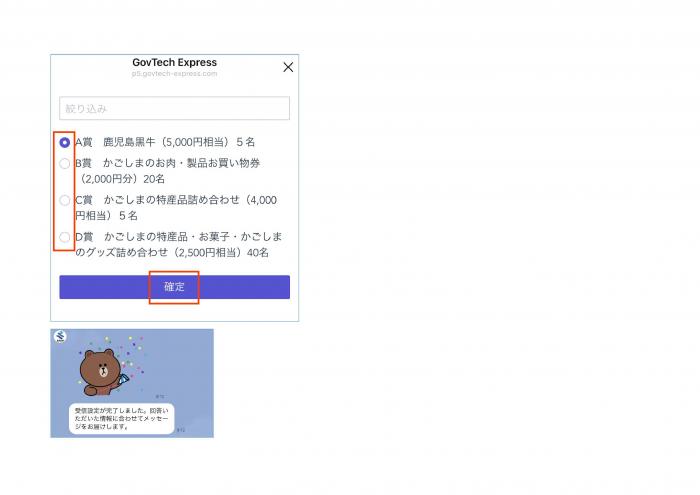Viewport: 700px width, 495px height.
Task: Select the A賞 鹿児島黒牛 radio button
Action: tap(65, 142)
